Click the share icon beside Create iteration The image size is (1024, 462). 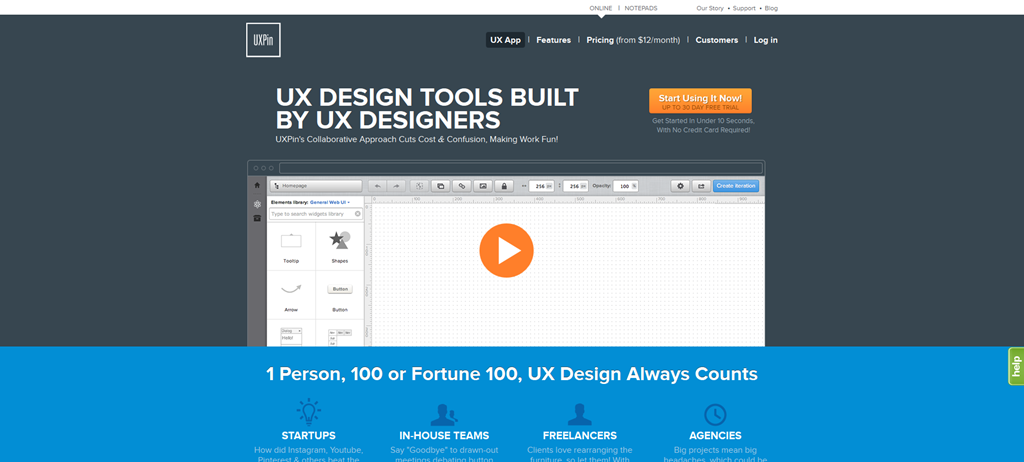click(x=701, y=186)
